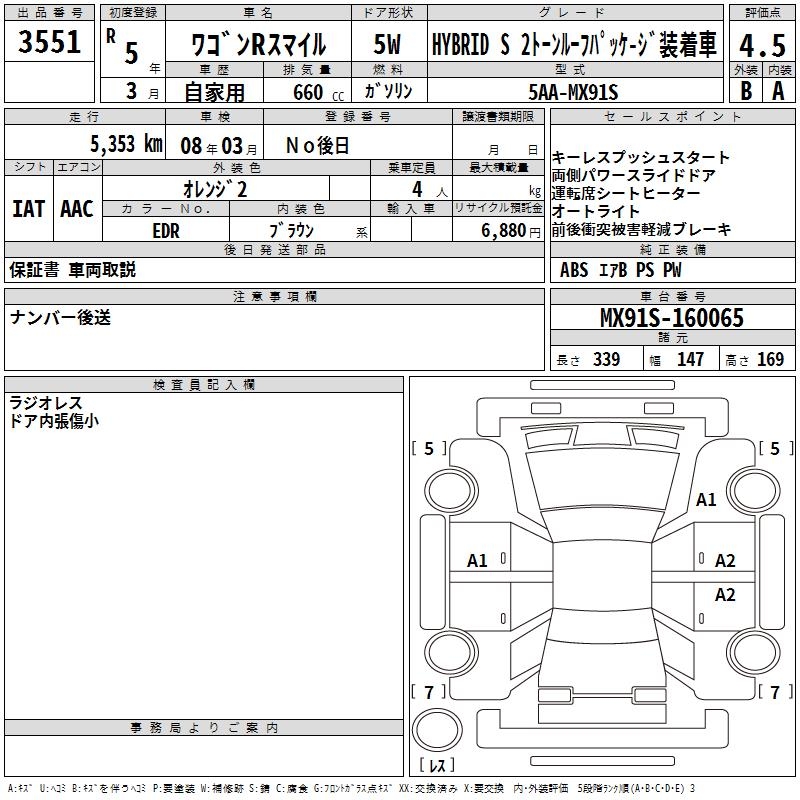Select sales point 両側パワースライドドア

[634, 175]
